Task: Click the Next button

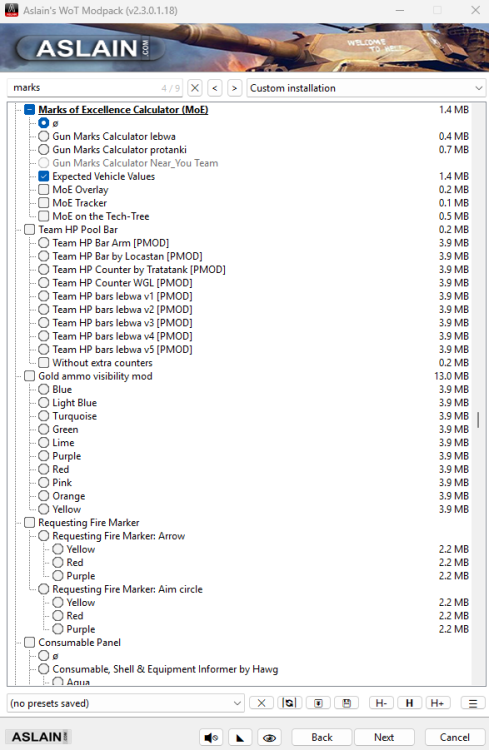Action: pos(384,737)
